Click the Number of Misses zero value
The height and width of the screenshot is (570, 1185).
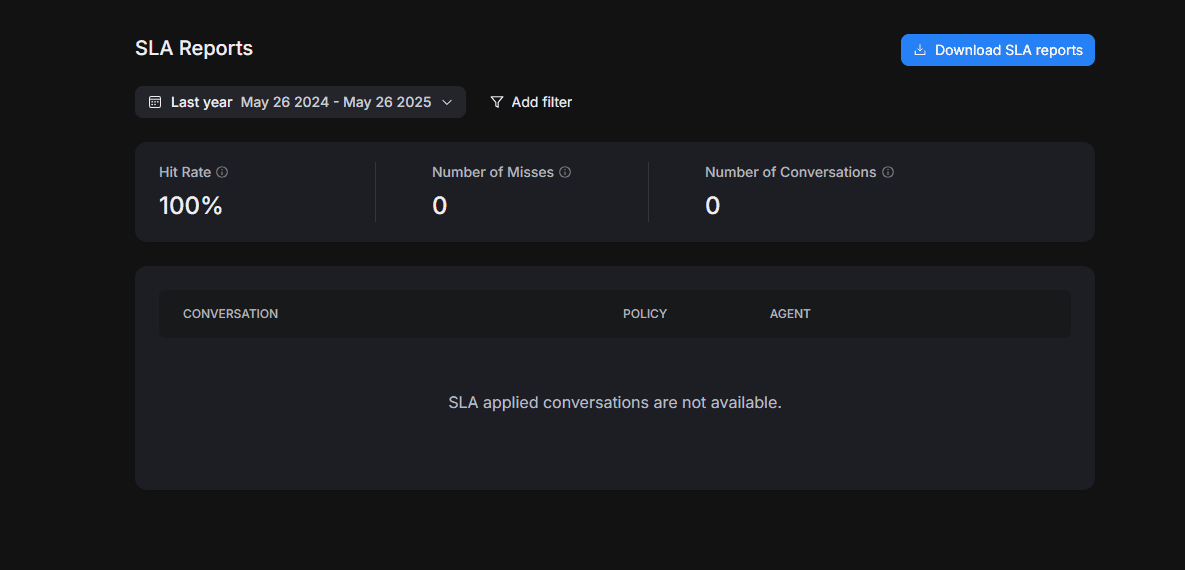click(x=440, y=206)
